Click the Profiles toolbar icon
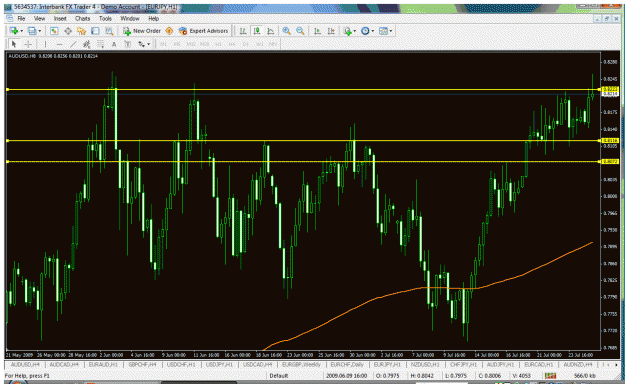The image size is (625, 384). pyautogui.click(x=32, y=31)
